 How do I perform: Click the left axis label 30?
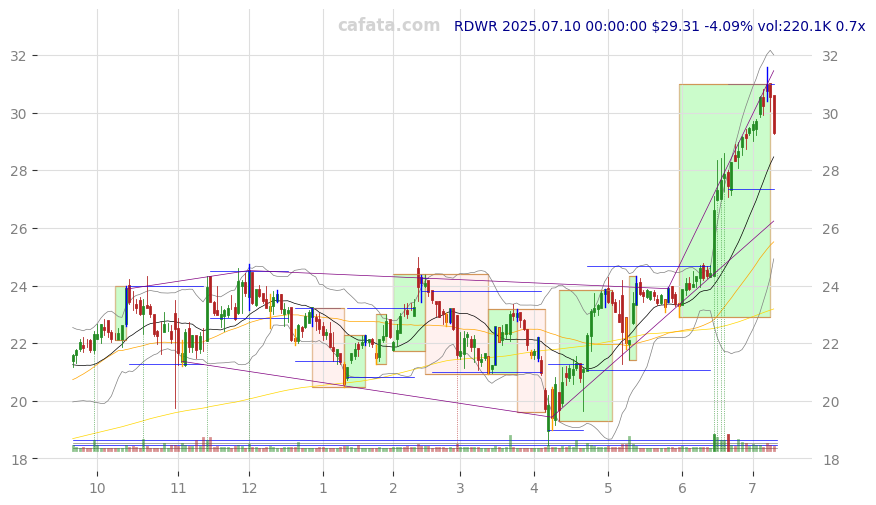click(18, 114)
